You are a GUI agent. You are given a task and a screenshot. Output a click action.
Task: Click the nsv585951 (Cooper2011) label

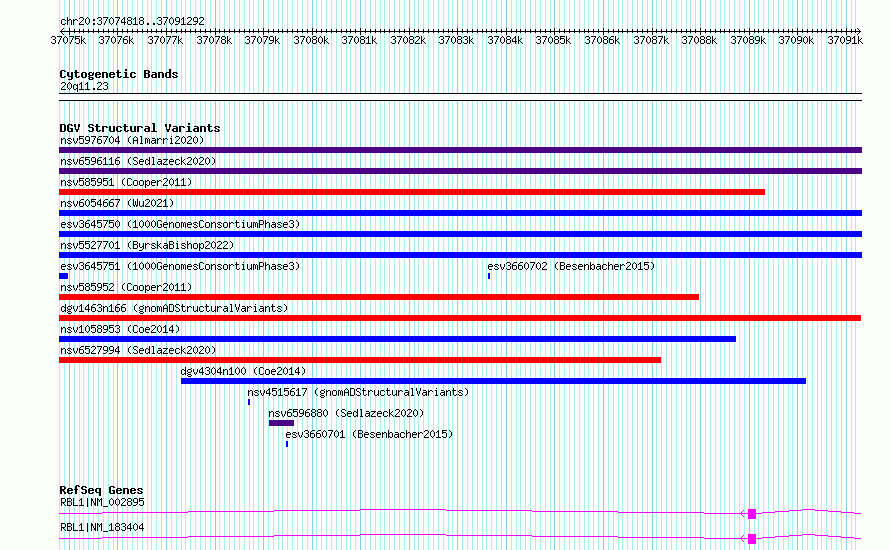(x=126, y=182)
